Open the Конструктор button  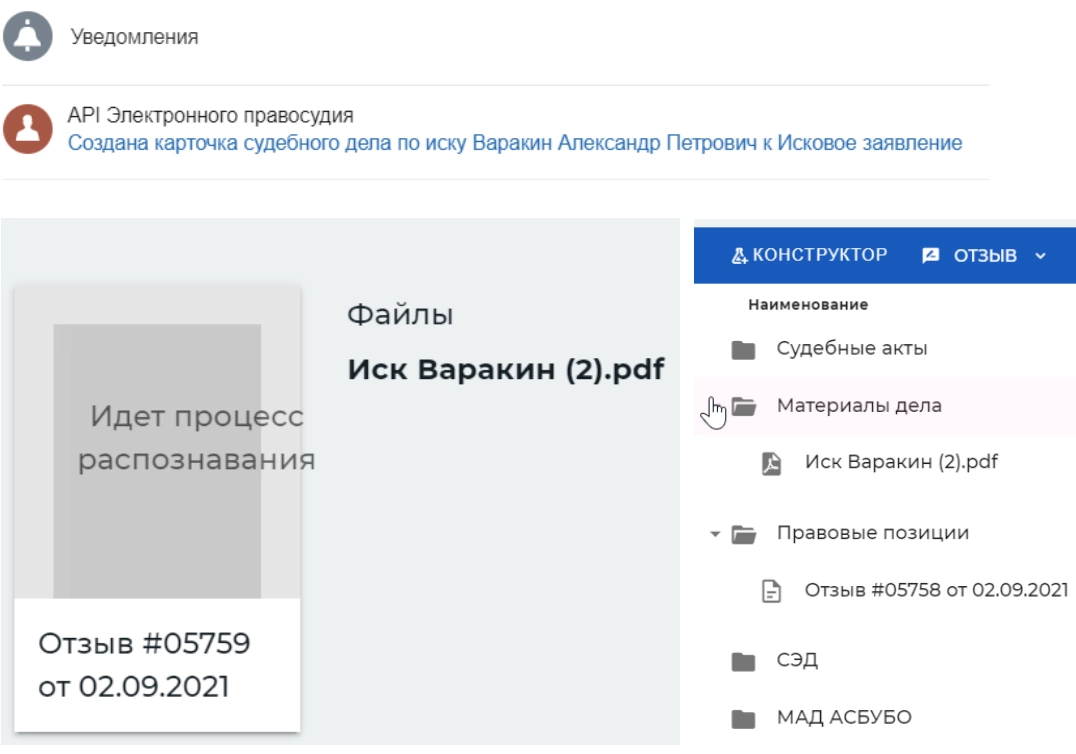[x=810, y=255]
